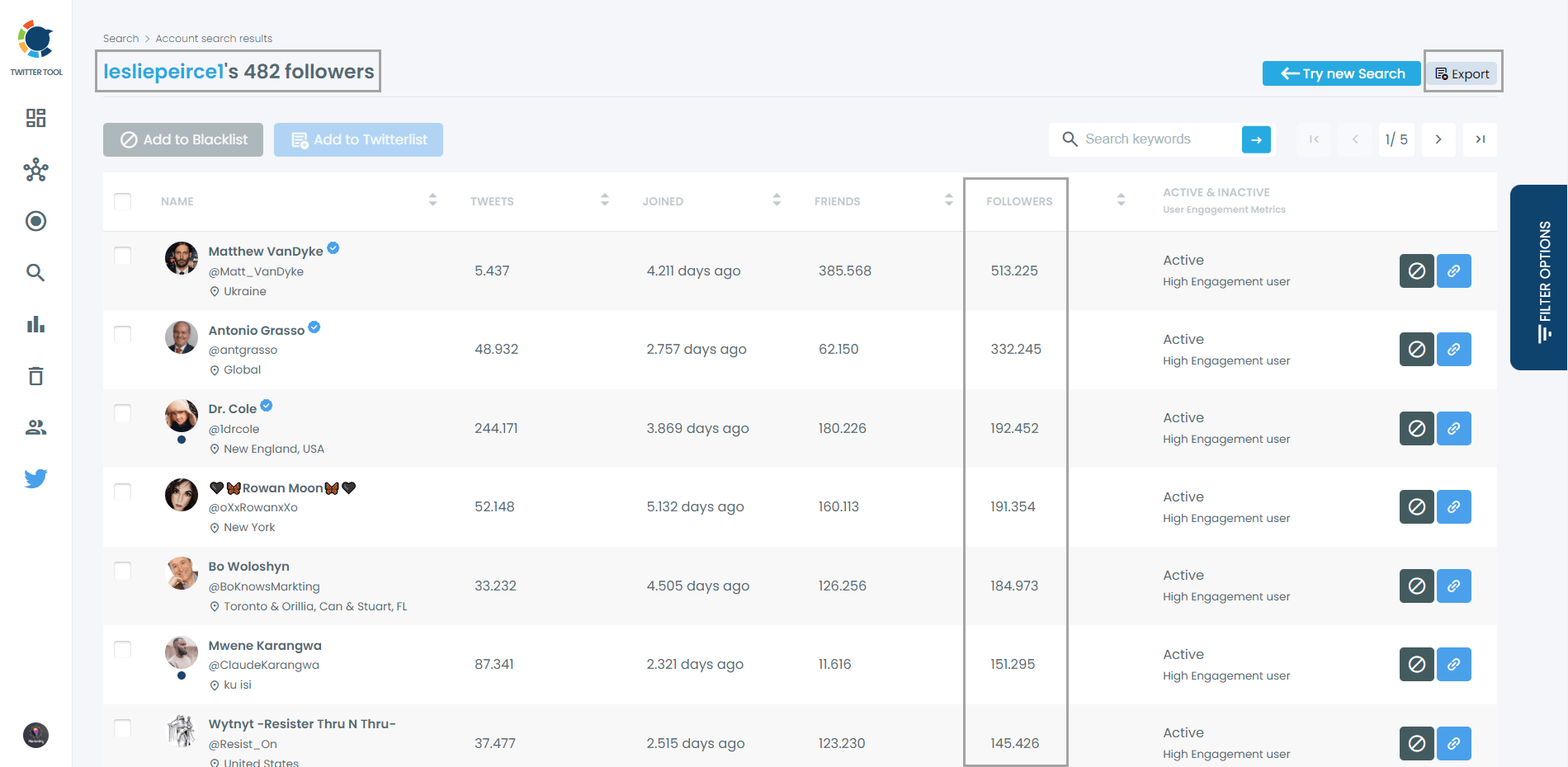Viewport: 1568px width, 767px height.
Task: Open Rowan Moon profile picture
Action: (x=182, y=495)
